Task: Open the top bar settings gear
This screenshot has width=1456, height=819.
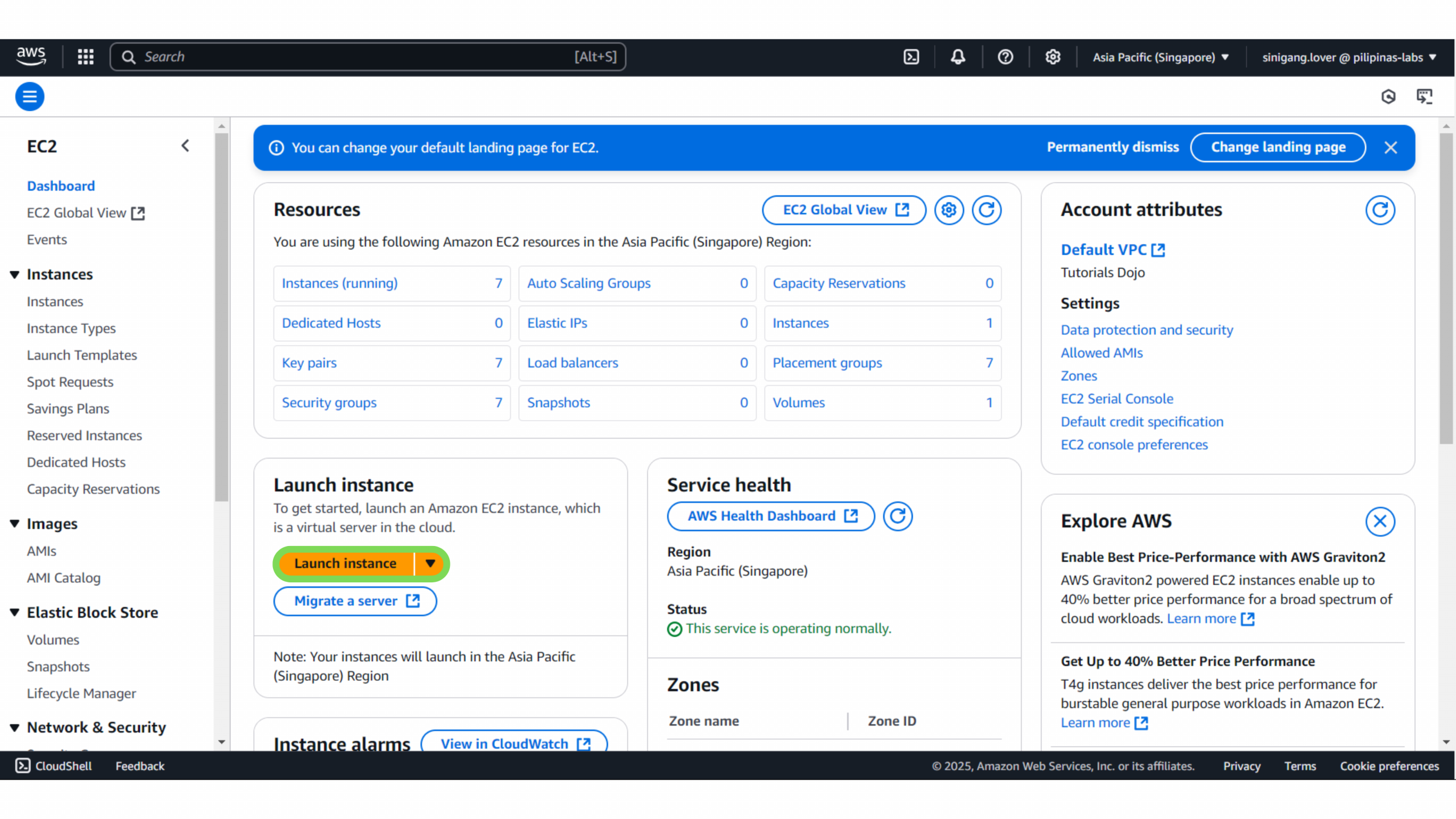Action: tap(1053, 57)
